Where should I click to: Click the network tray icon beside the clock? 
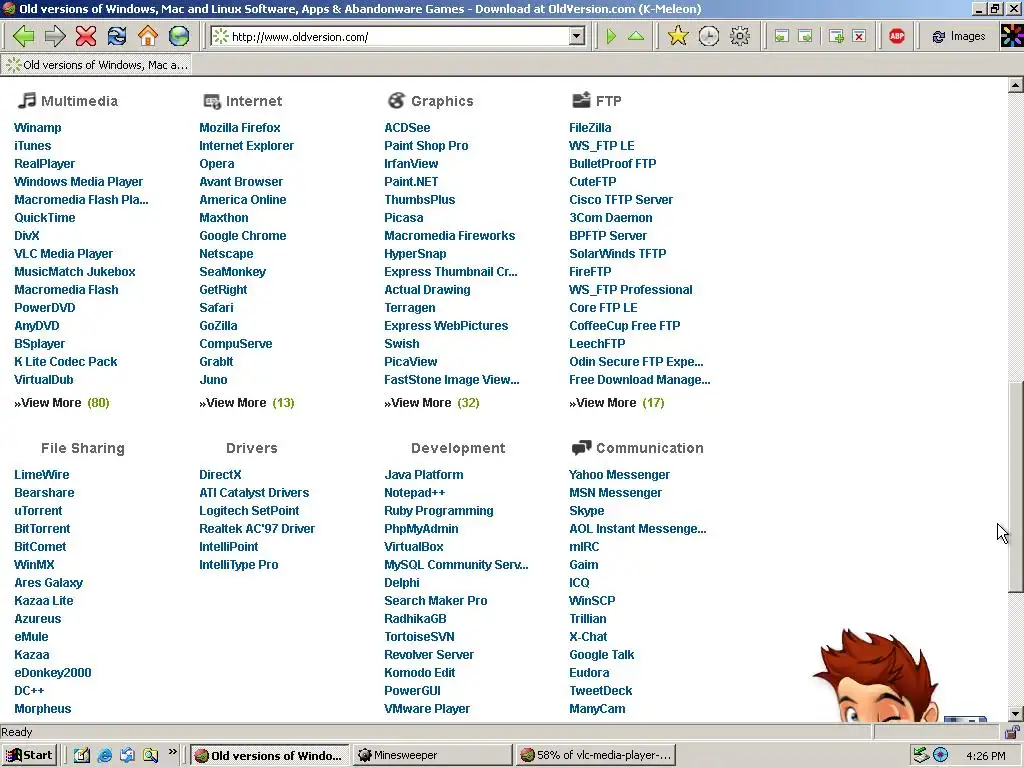[x=921, y=755]
